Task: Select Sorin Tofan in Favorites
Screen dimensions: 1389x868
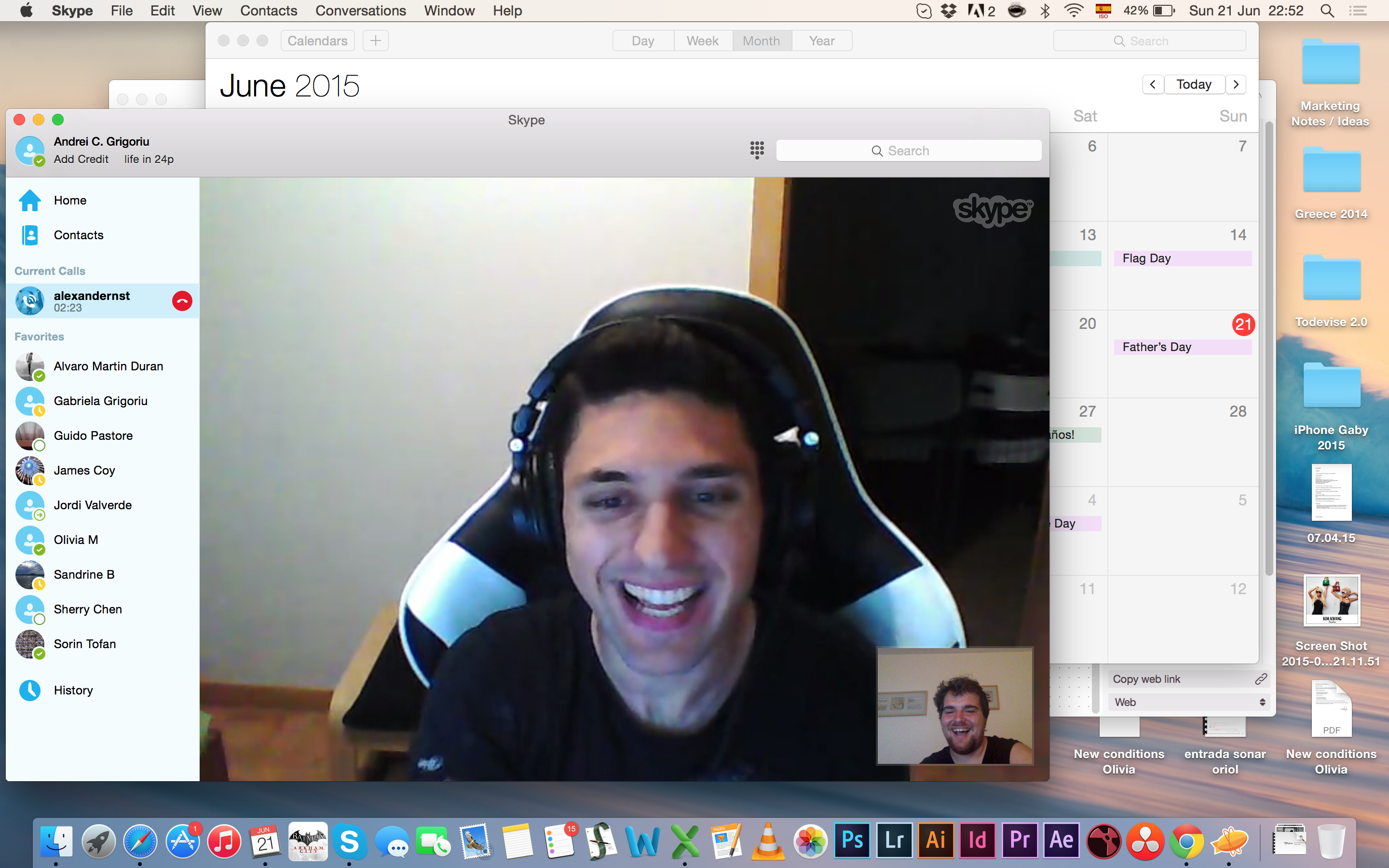Action: tap(102, 644)
